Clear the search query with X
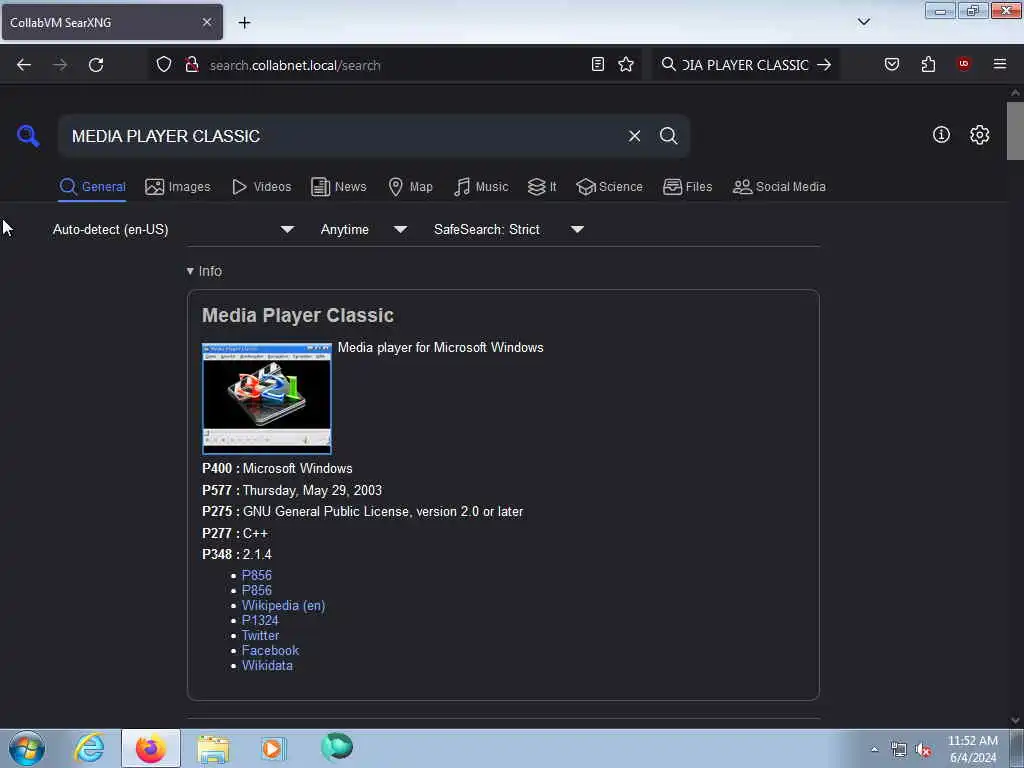 click(x=634, y=136)
